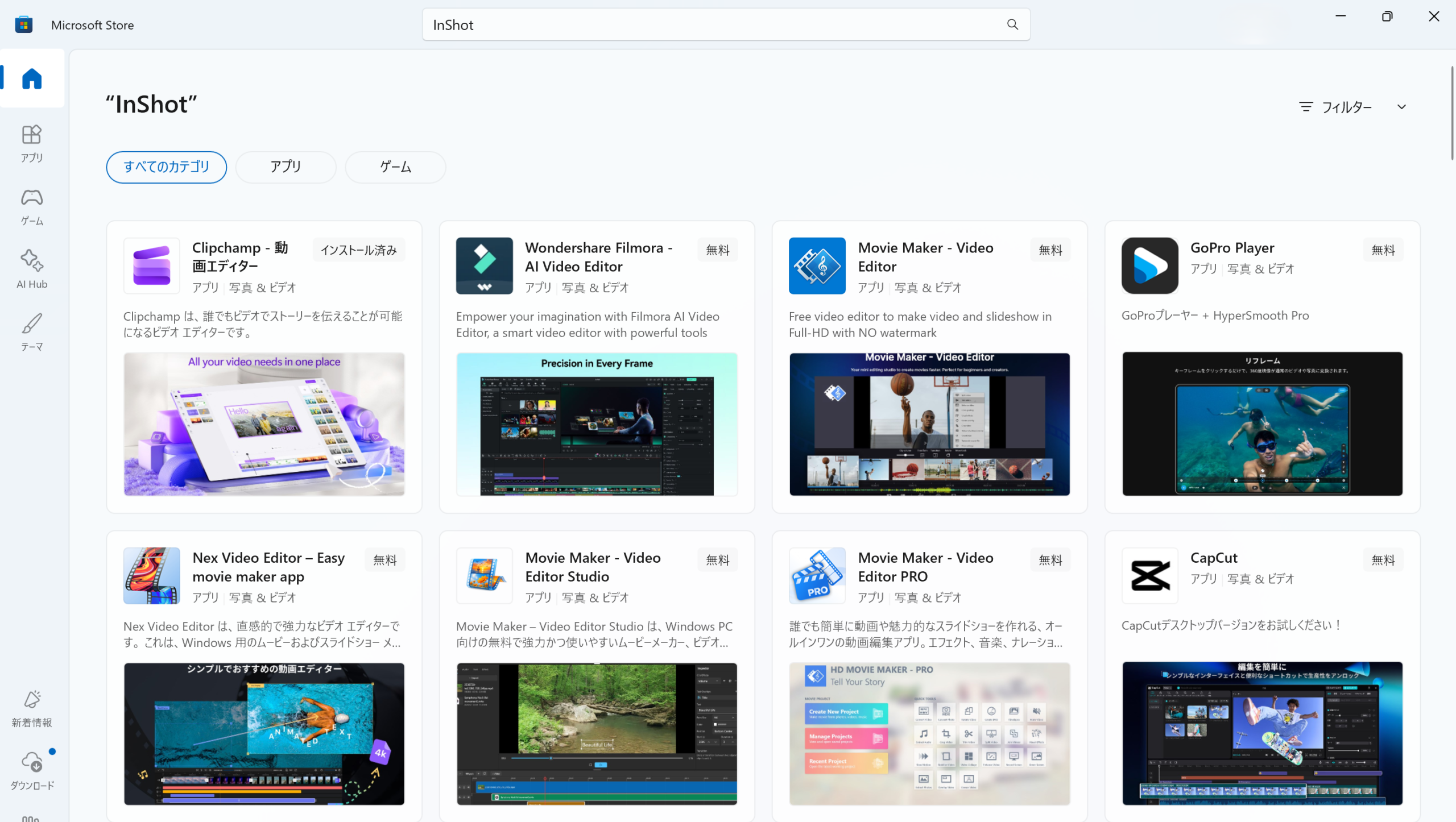The height and width of the screenshot is (822, 1456).
Task: Click the 無料 badge on Nex Video Editor
Action: 384,560
